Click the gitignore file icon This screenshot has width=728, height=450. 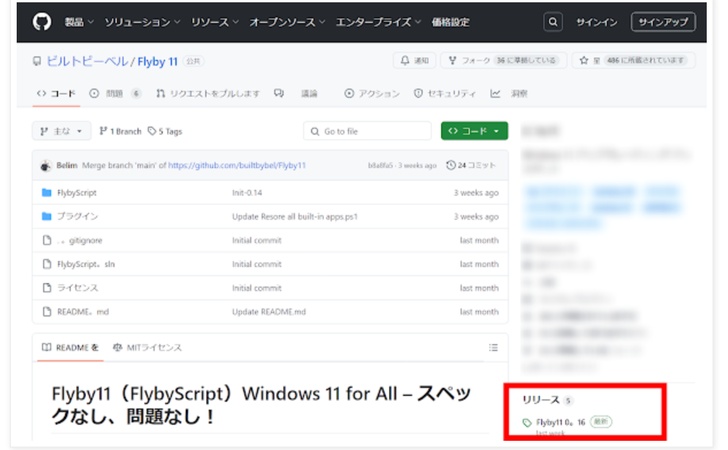click(x=47, y=240)
